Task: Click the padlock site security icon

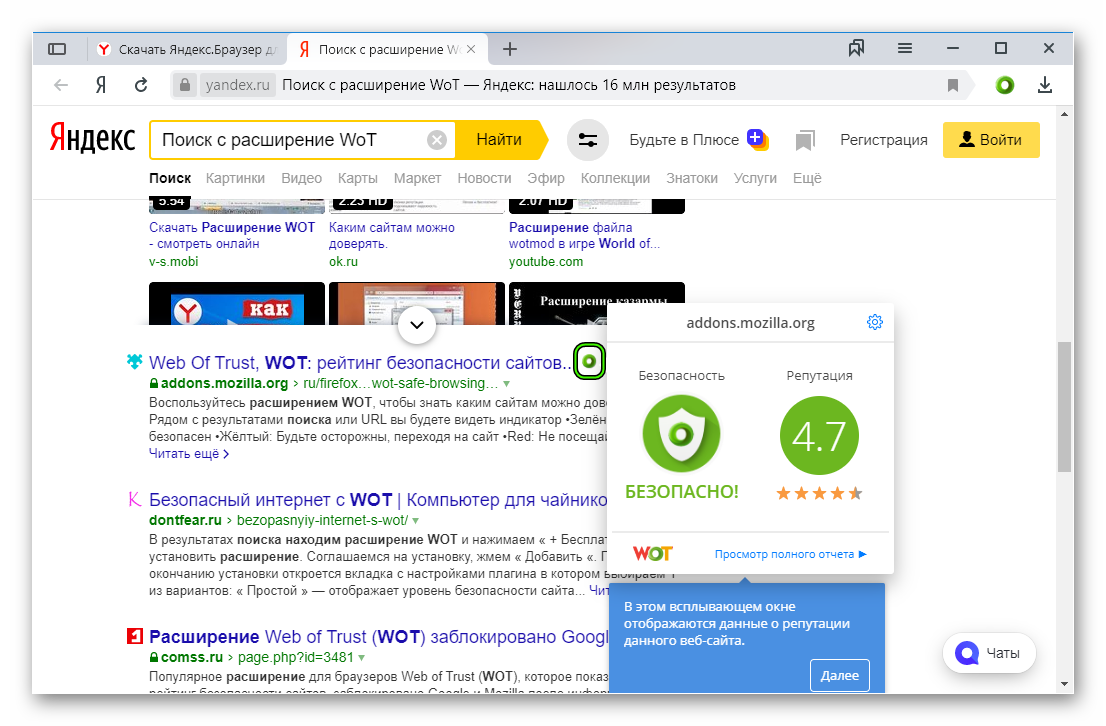Action: pyautogui.click(x=185, y=85)
